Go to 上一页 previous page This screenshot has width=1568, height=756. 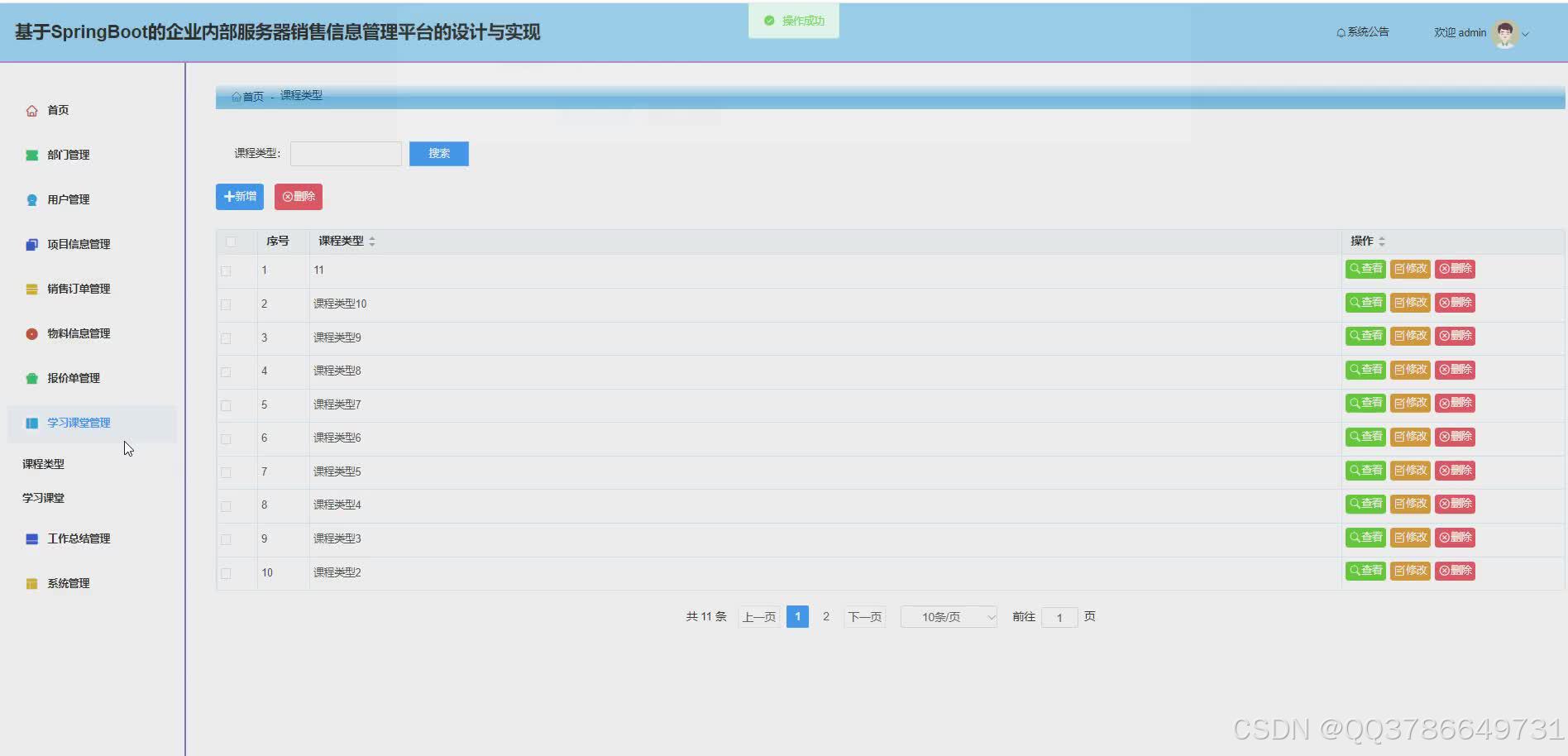pyautogui.click(x=759, y=617)
